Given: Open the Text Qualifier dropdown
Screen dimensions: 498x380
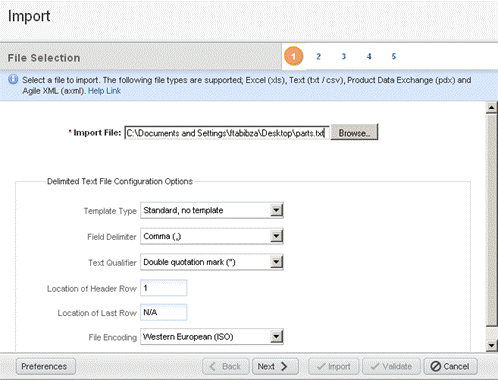Looking at the screenshot, I should click(x=212, y=262).
